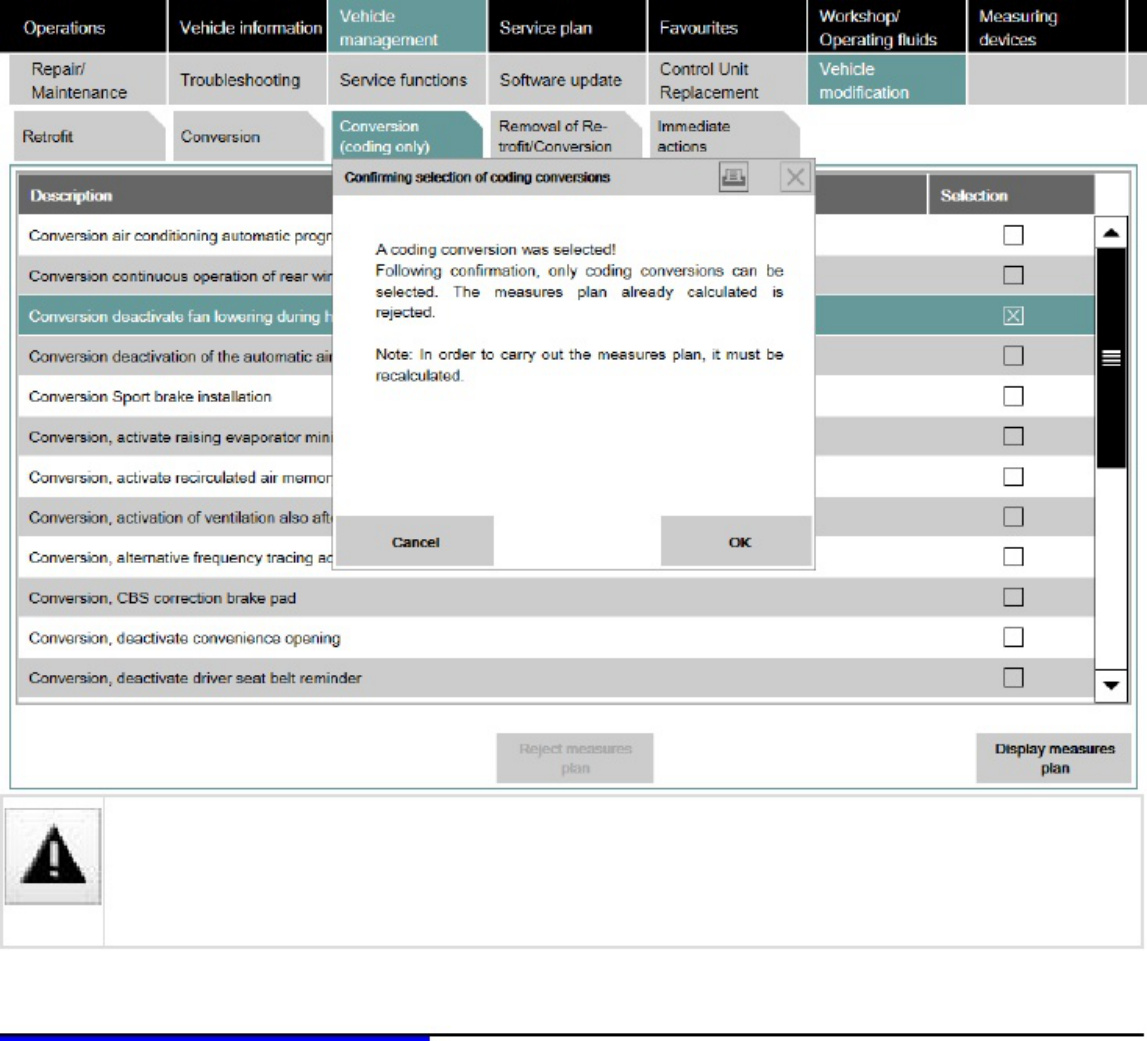Screen dimensions: 1147x1041
Task: Open Measuring devices tab
Action: click(1047, 27)
